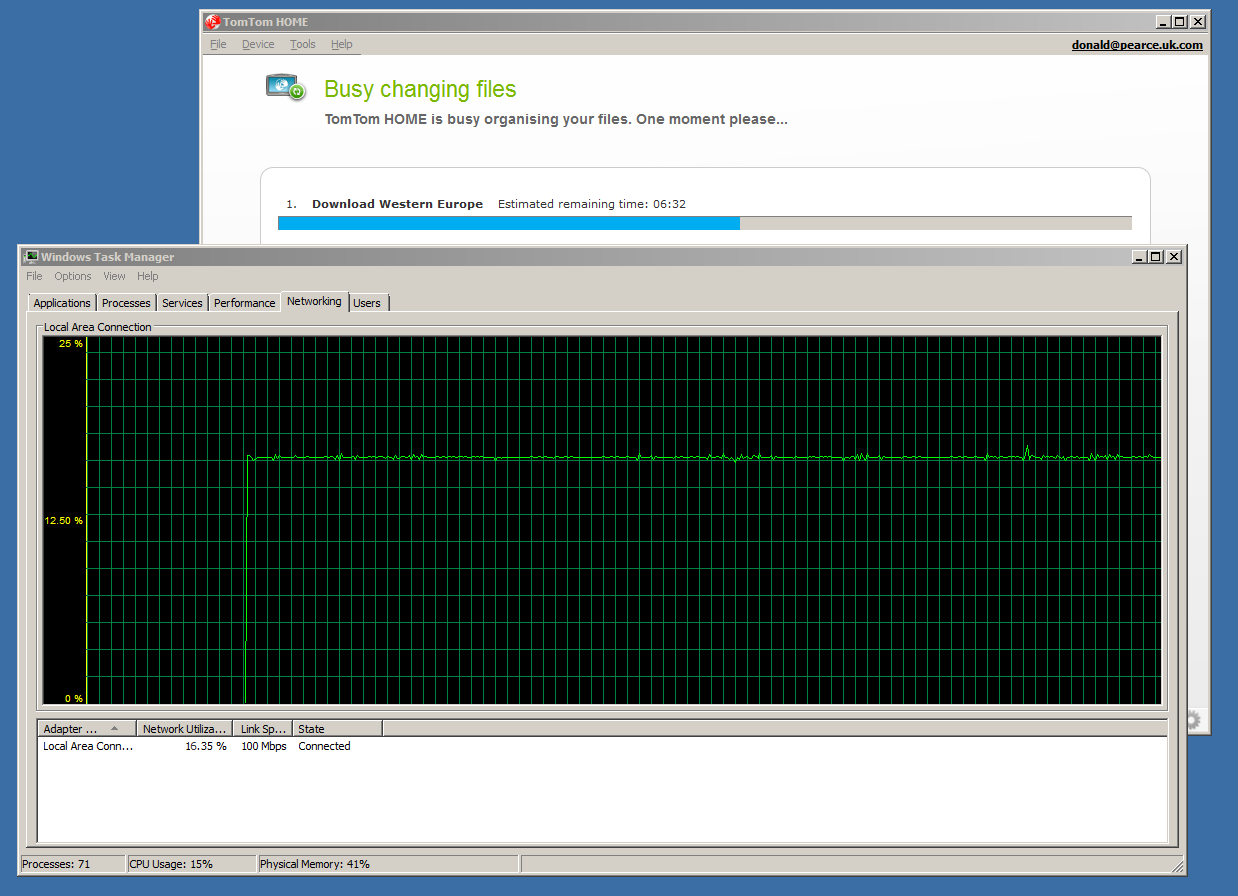
Task: Sort by Adapter Name column header
Action: [86, 729]
